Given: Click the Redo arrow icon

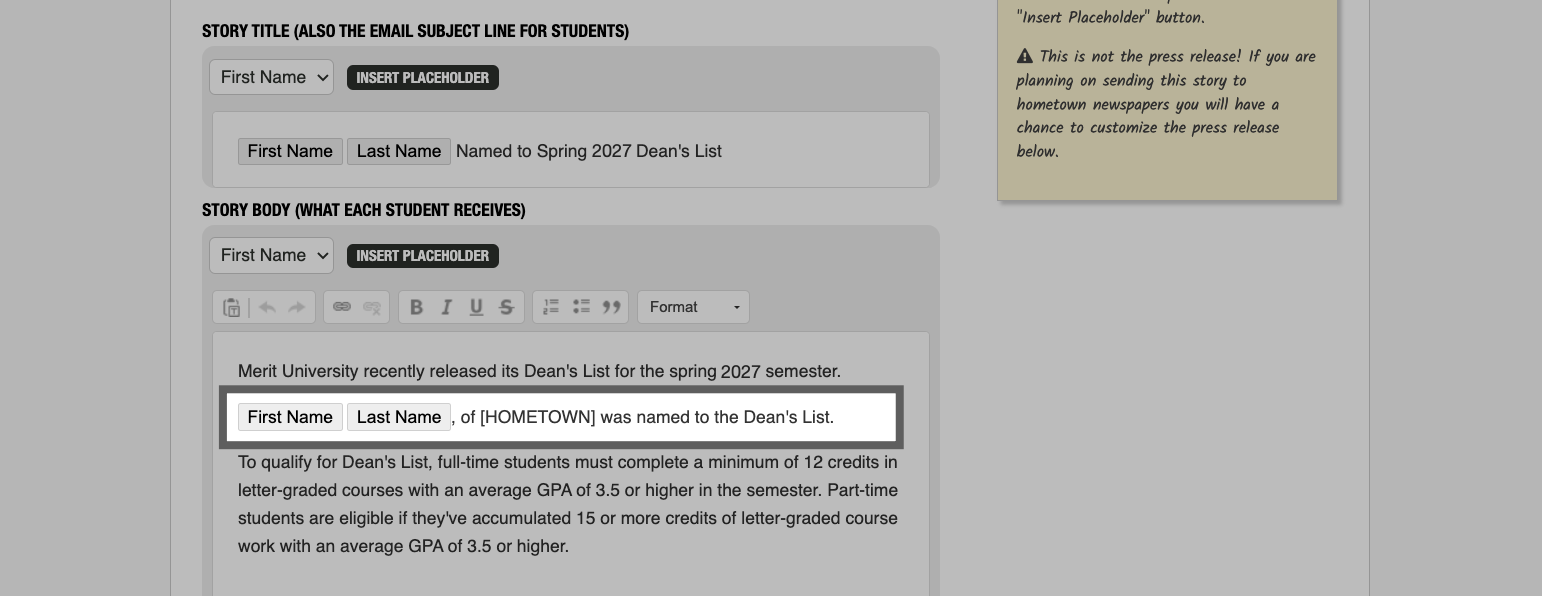Looking at the screenshot, I should click(296, 307).
